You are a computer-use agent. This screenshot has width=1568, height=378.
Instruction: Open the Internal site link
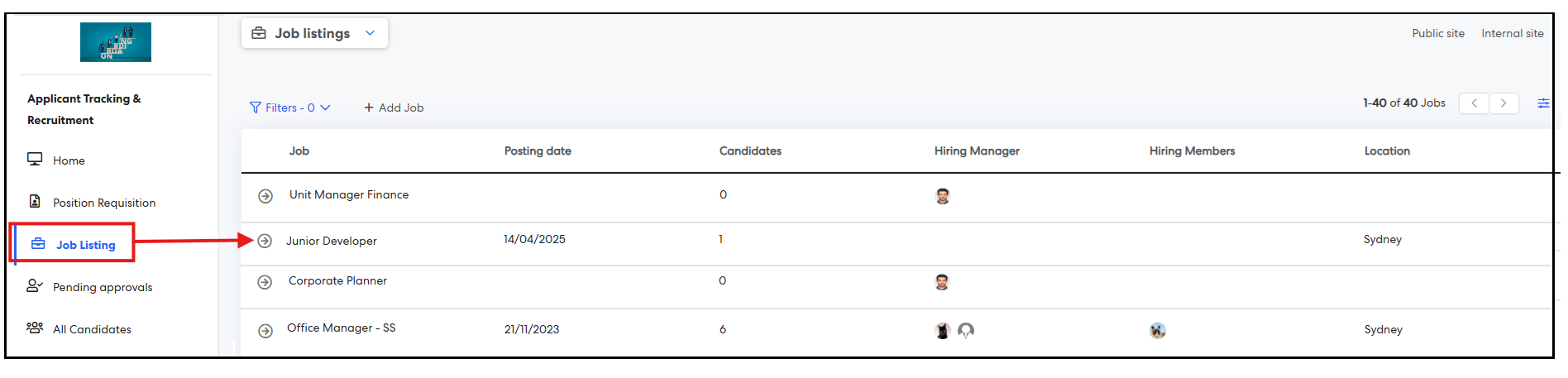pos(1513,33)
